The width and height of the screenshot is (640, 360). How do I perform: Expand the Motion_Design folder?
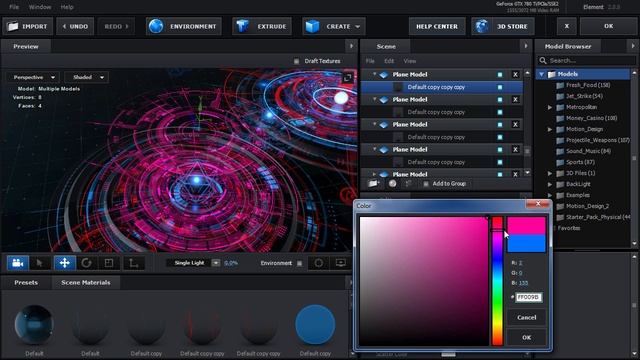tap(550, 129)
